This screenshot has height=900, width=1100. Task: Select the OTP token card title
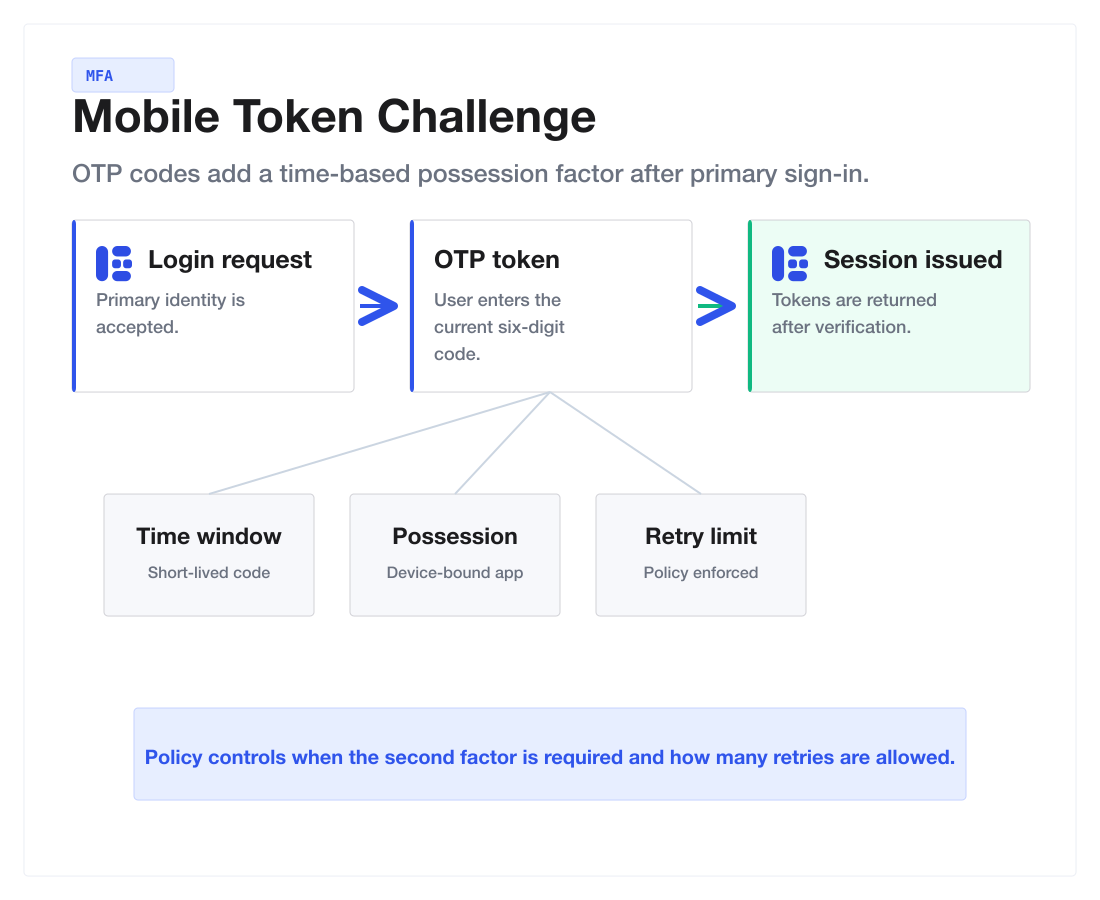click(497, 260)
